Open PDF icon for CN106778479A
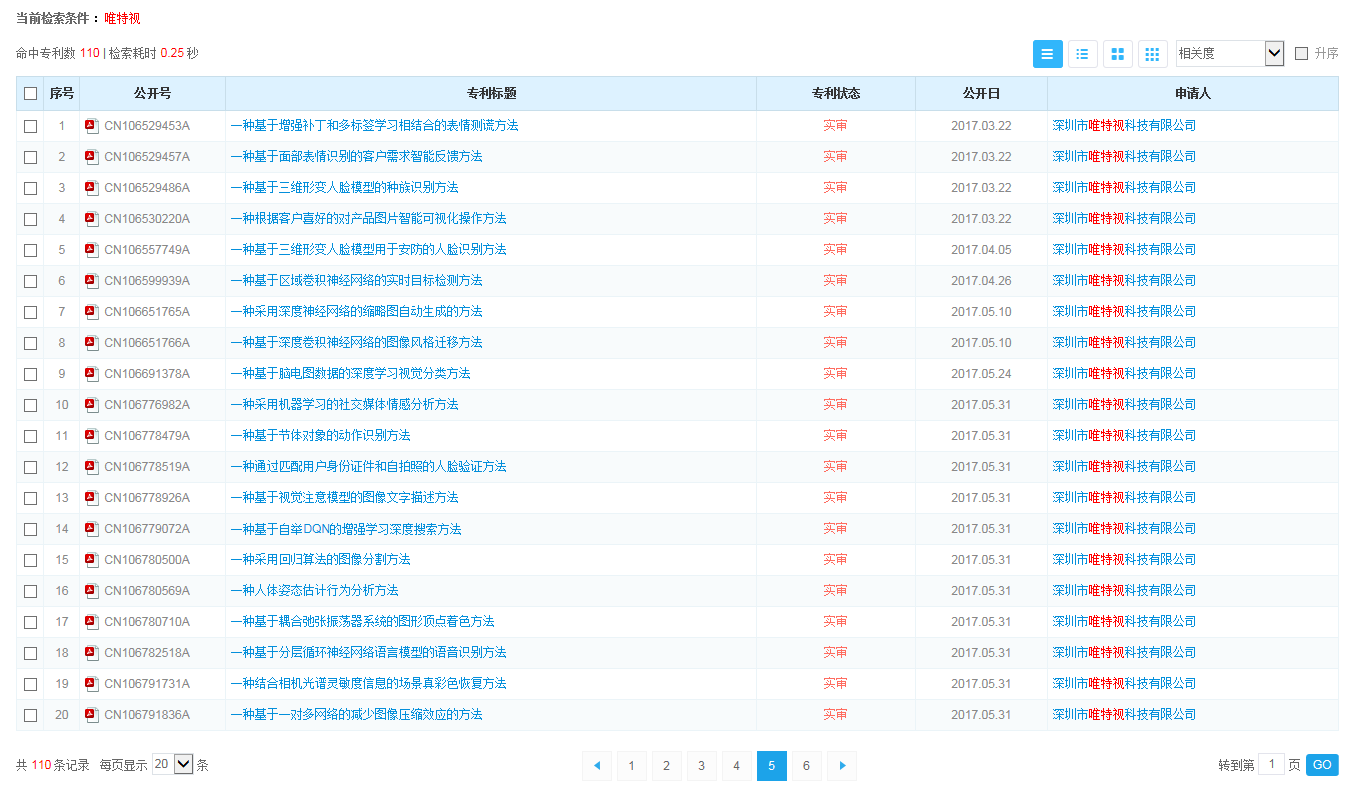Image resolution: width=1355 pixels, height=798 pixels. pos(92,436)
